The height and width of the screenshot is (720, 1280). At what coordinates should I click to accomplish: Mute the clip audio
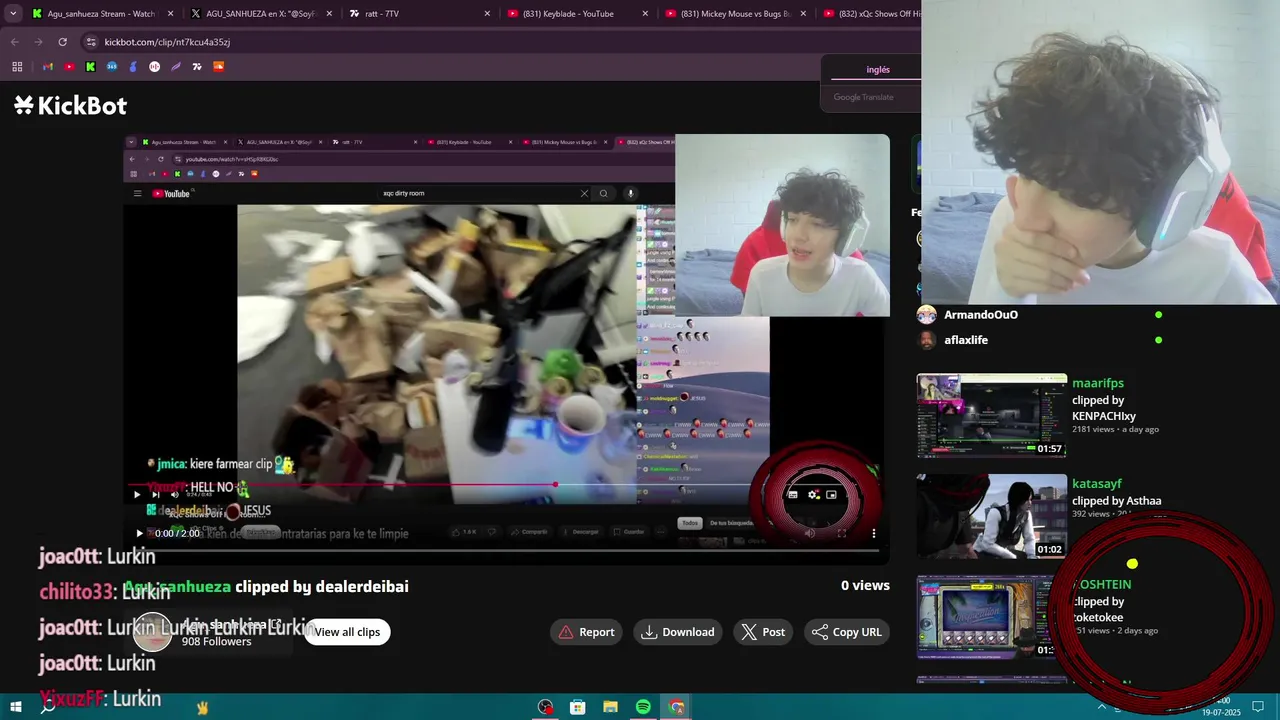pyautogui.click(x=810, y=533)
